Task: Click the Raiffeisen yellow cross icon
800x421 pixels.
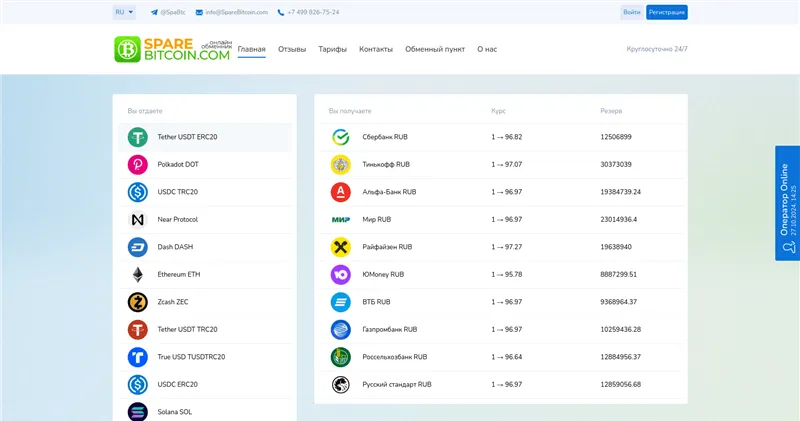Action: (x=341, y=247)
